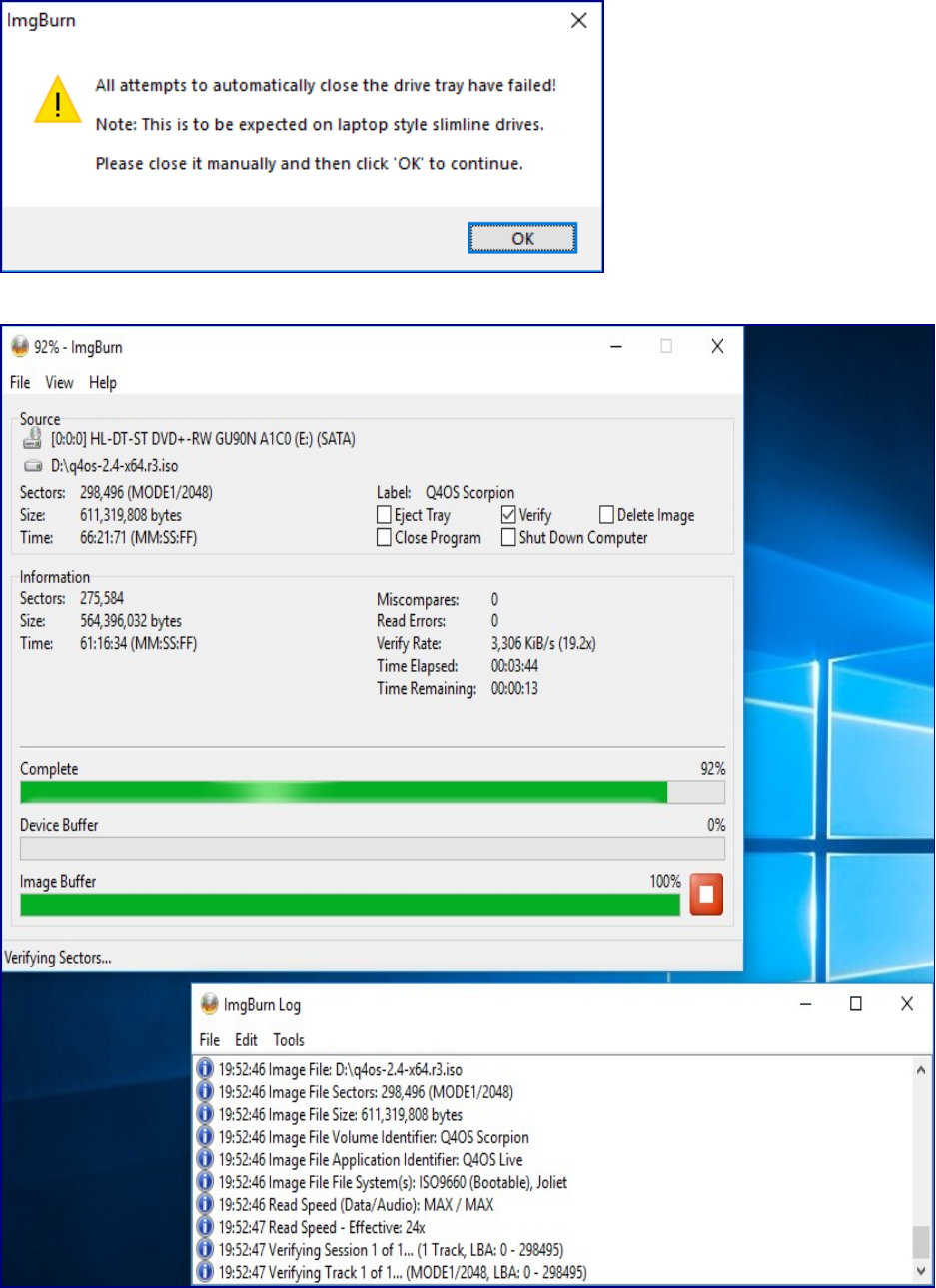Select log entry 'Verifying Track 1 of 1'
The height and width of the screenshot is (1288, 936).
point(403,1272)
